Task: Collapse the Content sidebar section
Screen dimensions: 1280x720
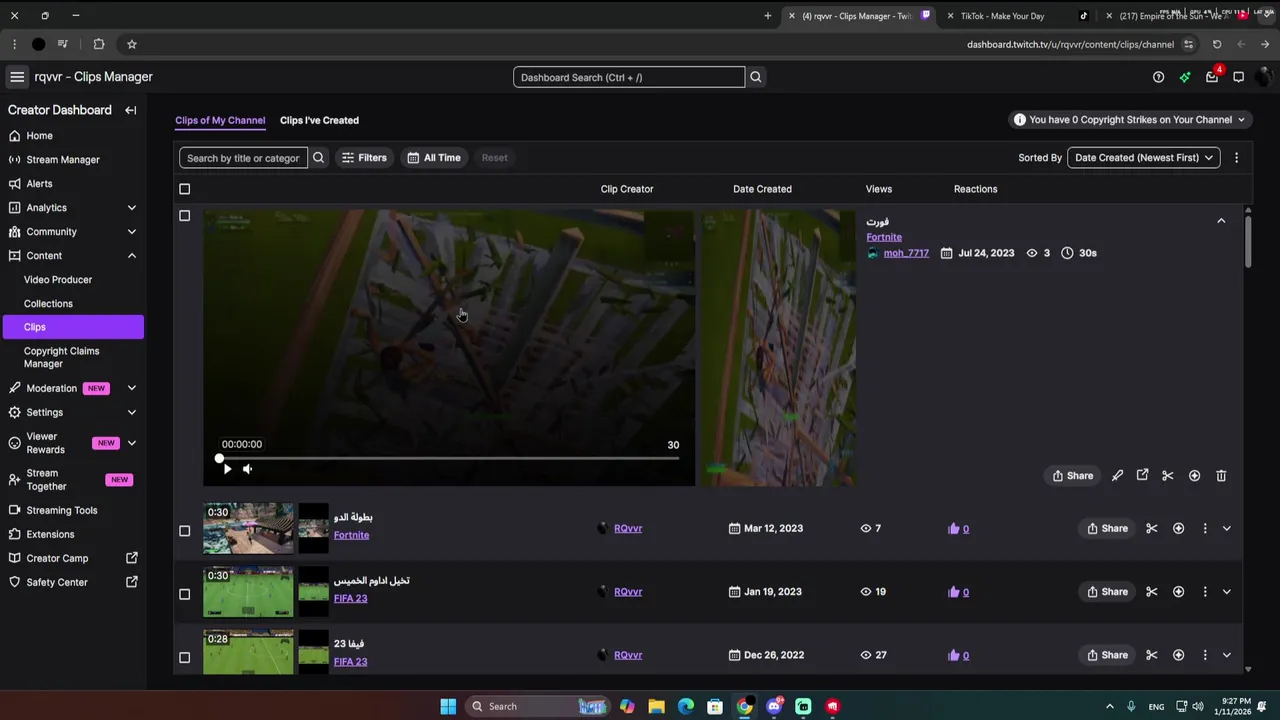Action: click(131, 256)
